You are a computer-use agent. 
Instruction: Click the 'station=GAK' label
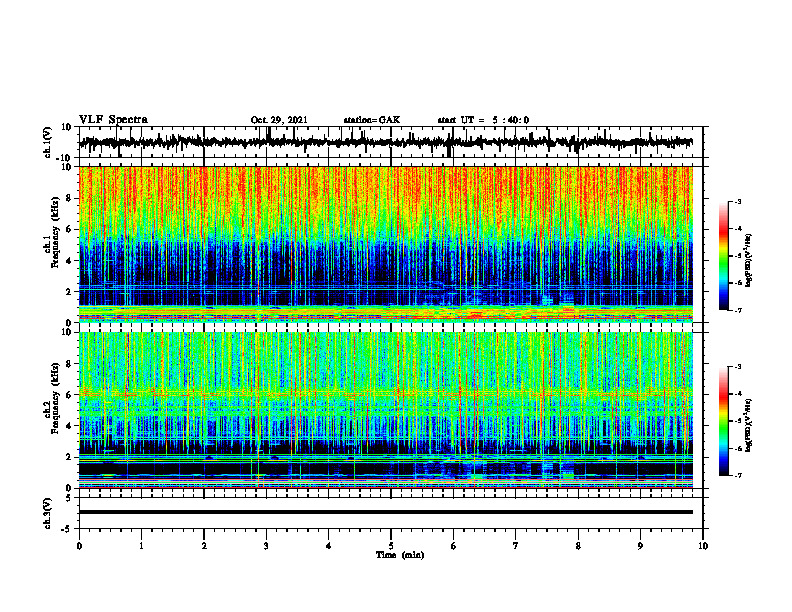click(372, 120)
